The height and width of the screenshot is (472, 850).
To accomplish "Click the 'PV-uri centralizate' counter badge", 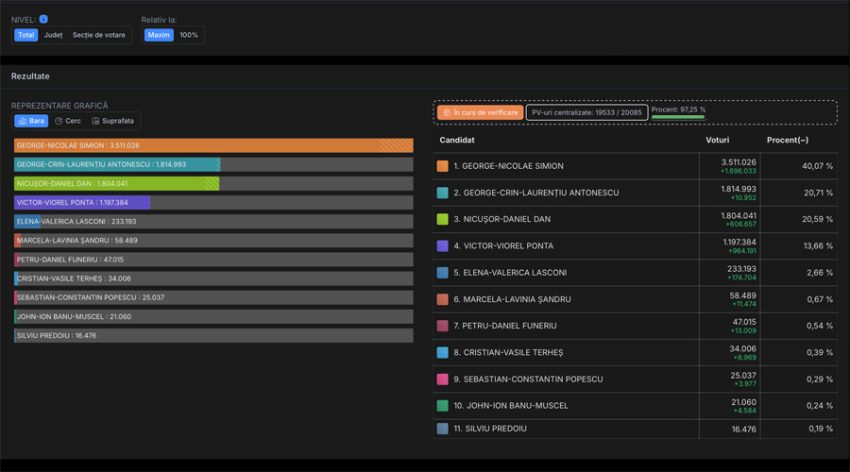I will (x=586, y=112).
